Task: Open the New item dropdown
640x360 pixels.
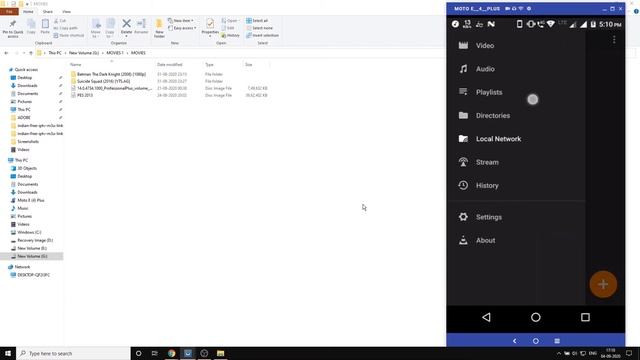Action: pos(180,20)
